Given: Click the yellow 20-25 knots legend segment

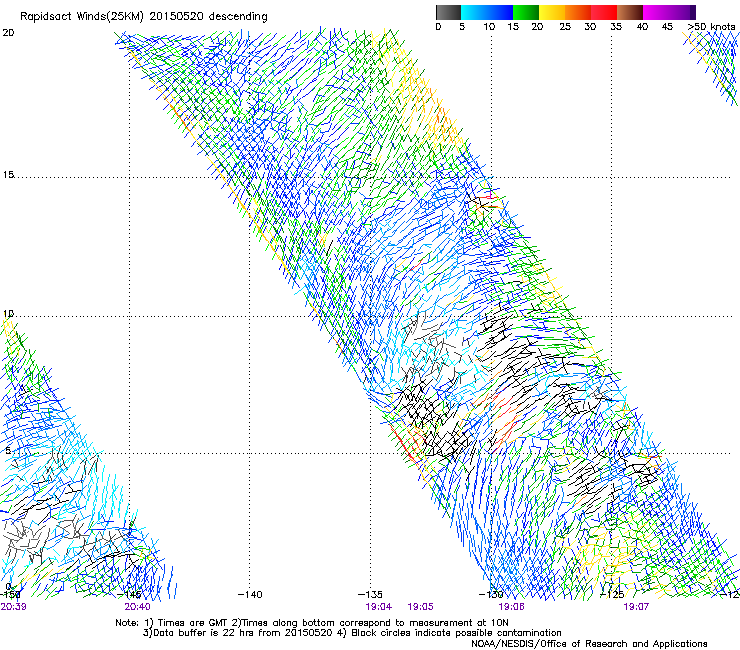Looking at the screenshot, I should click(x=552, y=12).
